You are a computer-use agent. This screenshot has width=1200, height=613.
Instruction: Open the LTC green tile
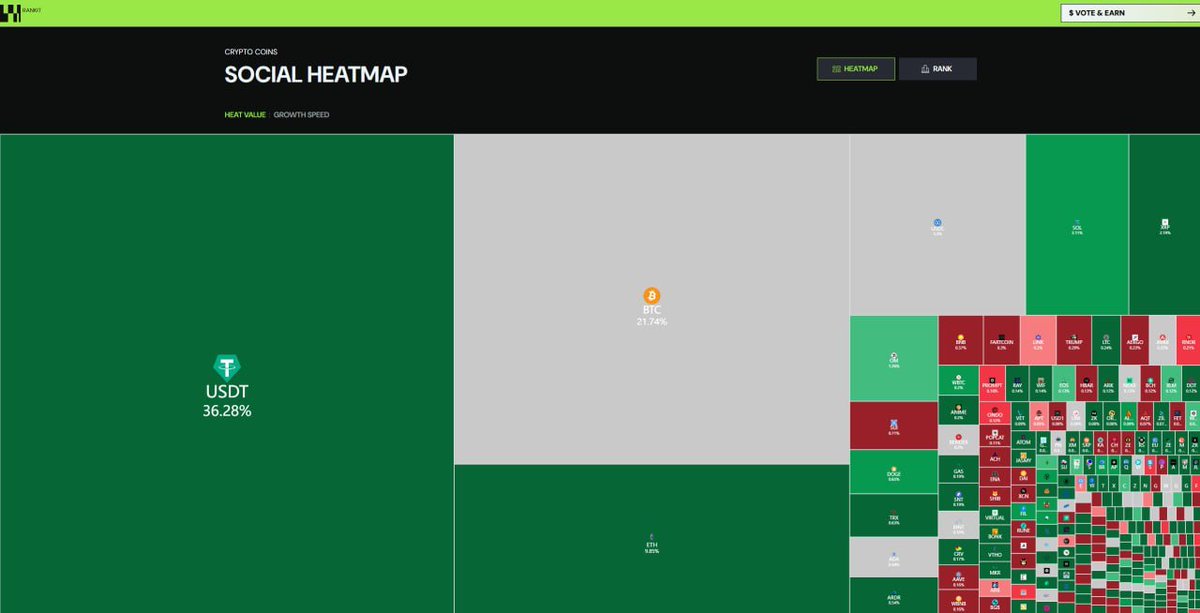(1106, 340)
